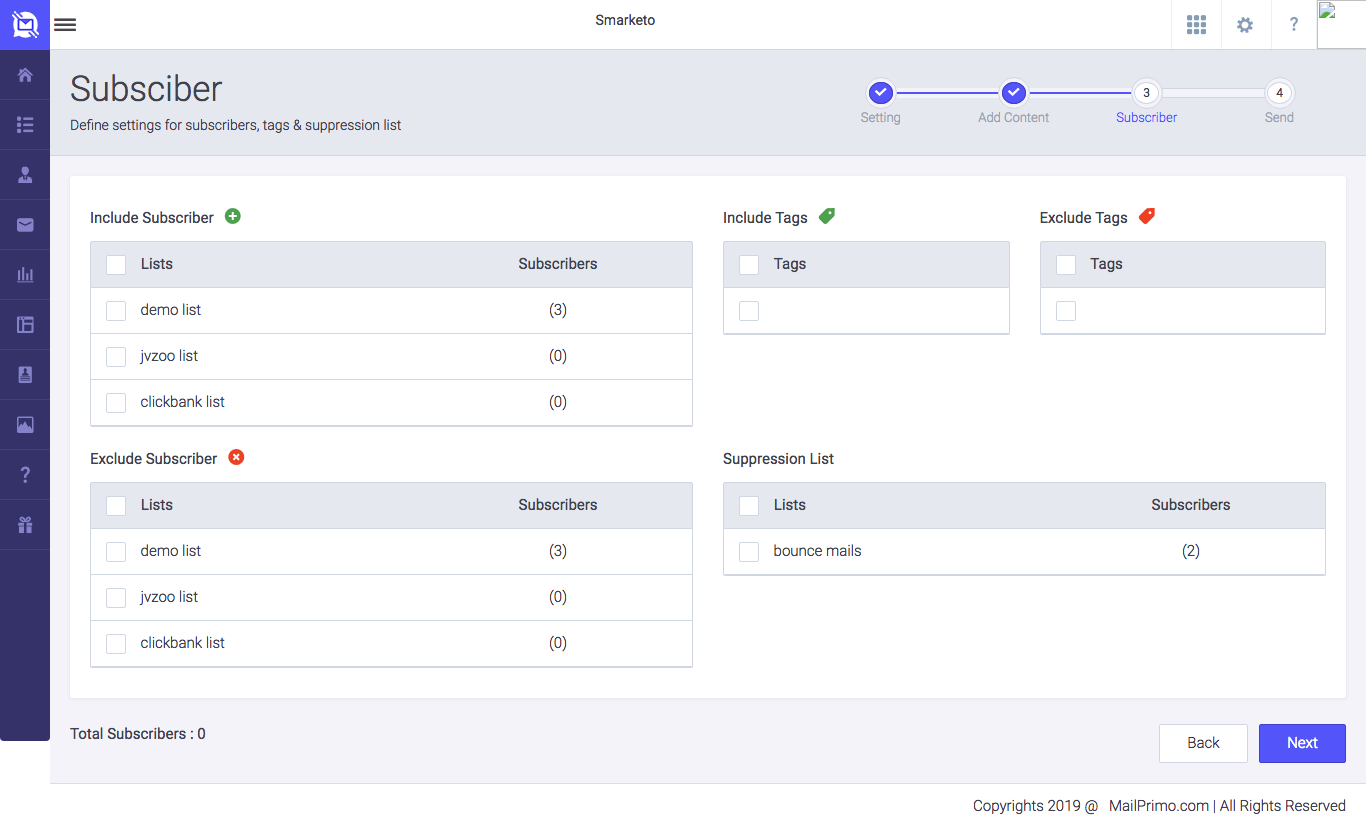The image size is (1366, 828).
Task: Open the gift box sidebar icon
Action: (25, 525)
